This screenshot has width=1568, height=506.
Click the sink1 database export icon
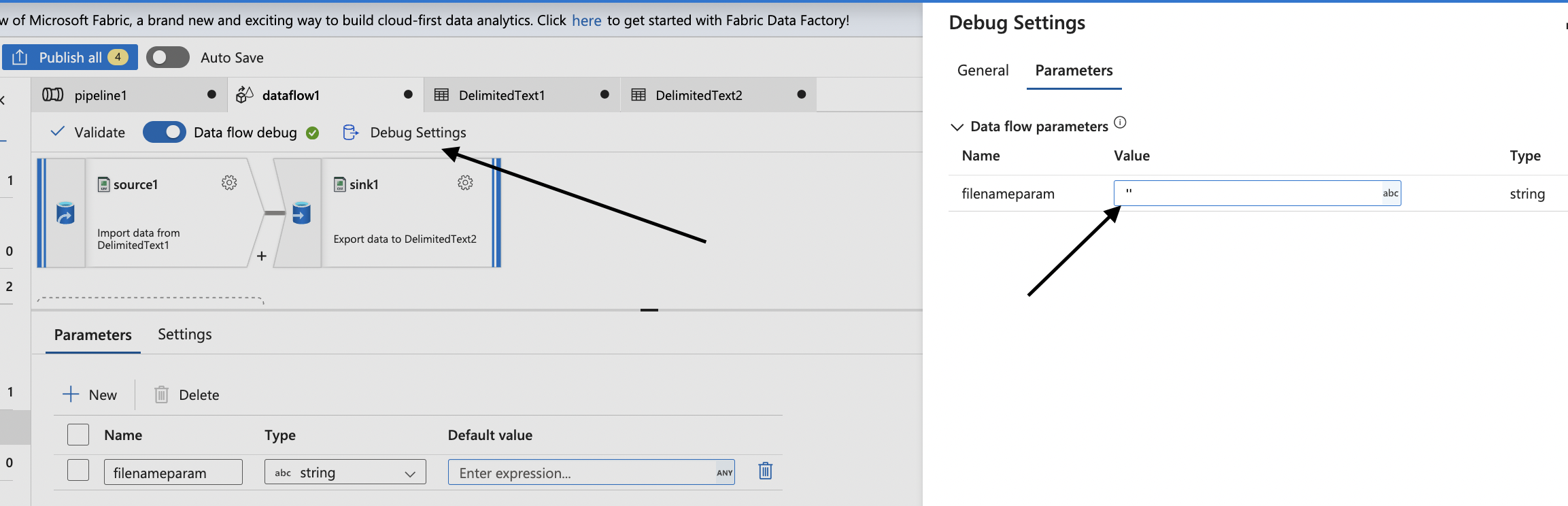pos(301,214)
